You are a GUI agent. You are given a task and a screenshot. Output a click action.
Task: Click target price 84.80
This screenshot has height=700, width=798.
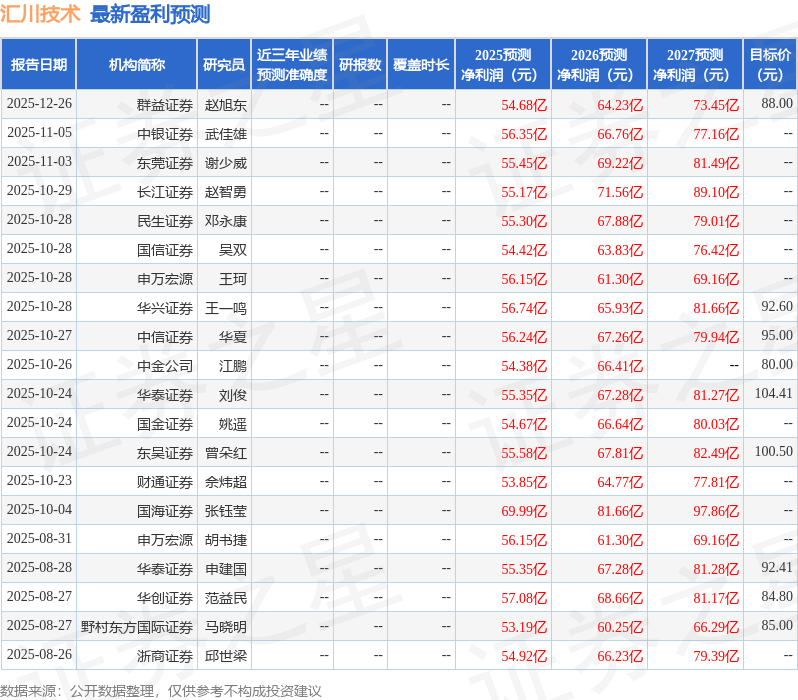point(777,597)
